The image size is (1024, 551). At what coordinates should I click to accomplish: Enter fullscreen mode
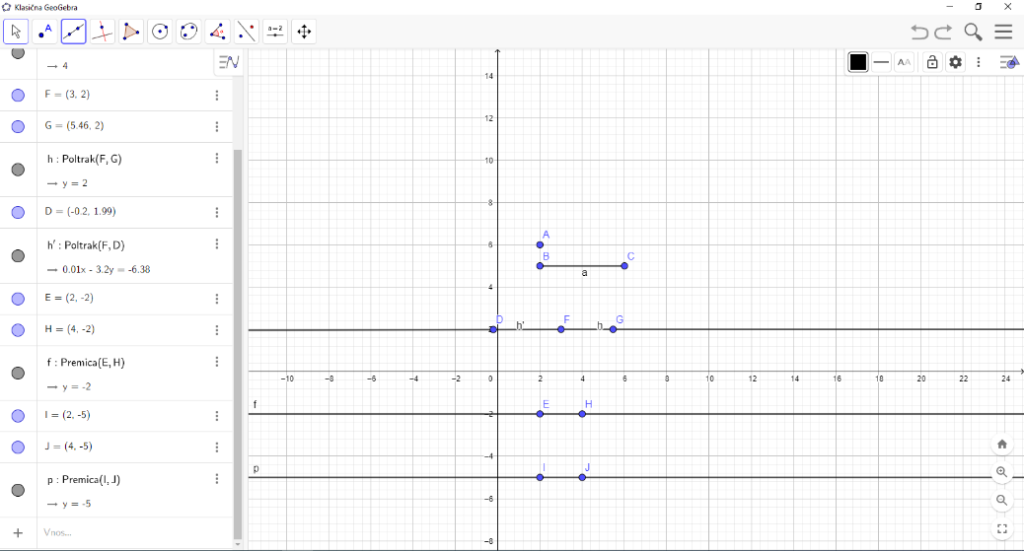point(1002,529)
